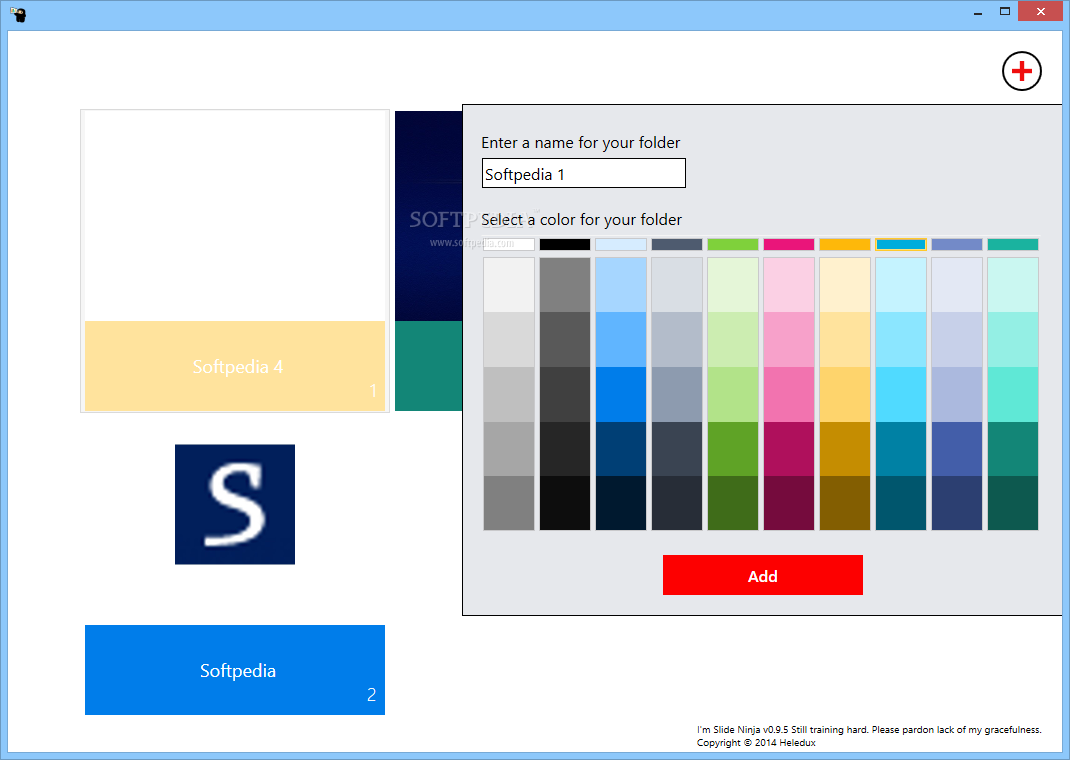The image size is (1070, 760).
Task: Pick the medium indigo shade in periwinkle column
Action: pos(957,449)
